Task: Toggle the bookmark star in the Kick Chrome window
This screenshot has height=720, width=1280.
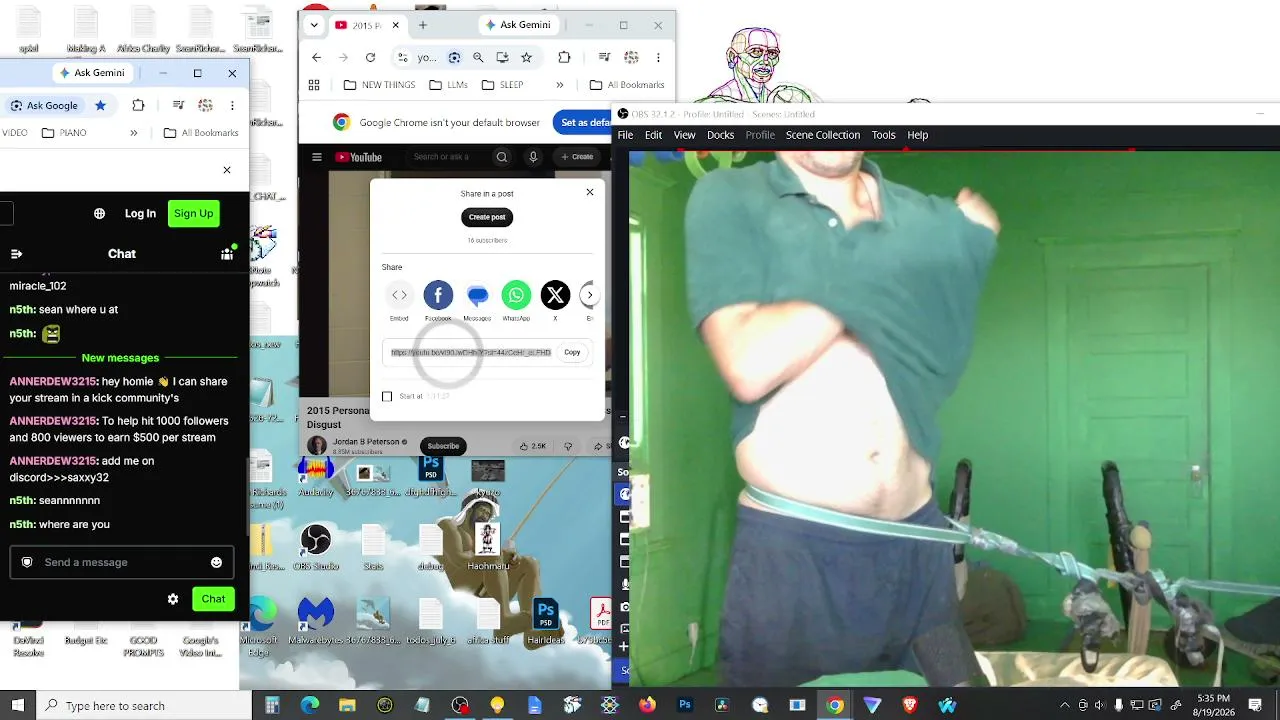Action: pyautogui.click(x=100, y=105)
